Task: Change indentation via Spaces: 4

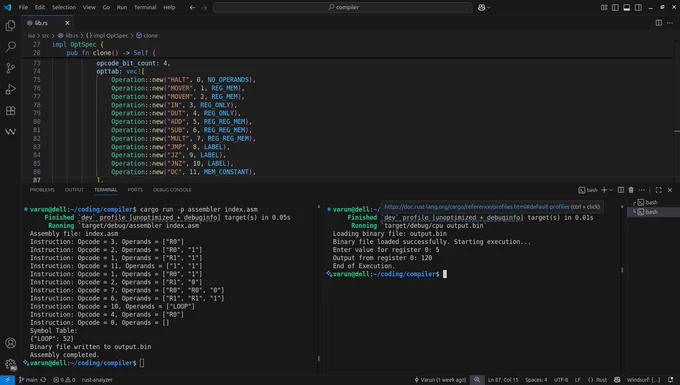Action: [x=536, y=380]
